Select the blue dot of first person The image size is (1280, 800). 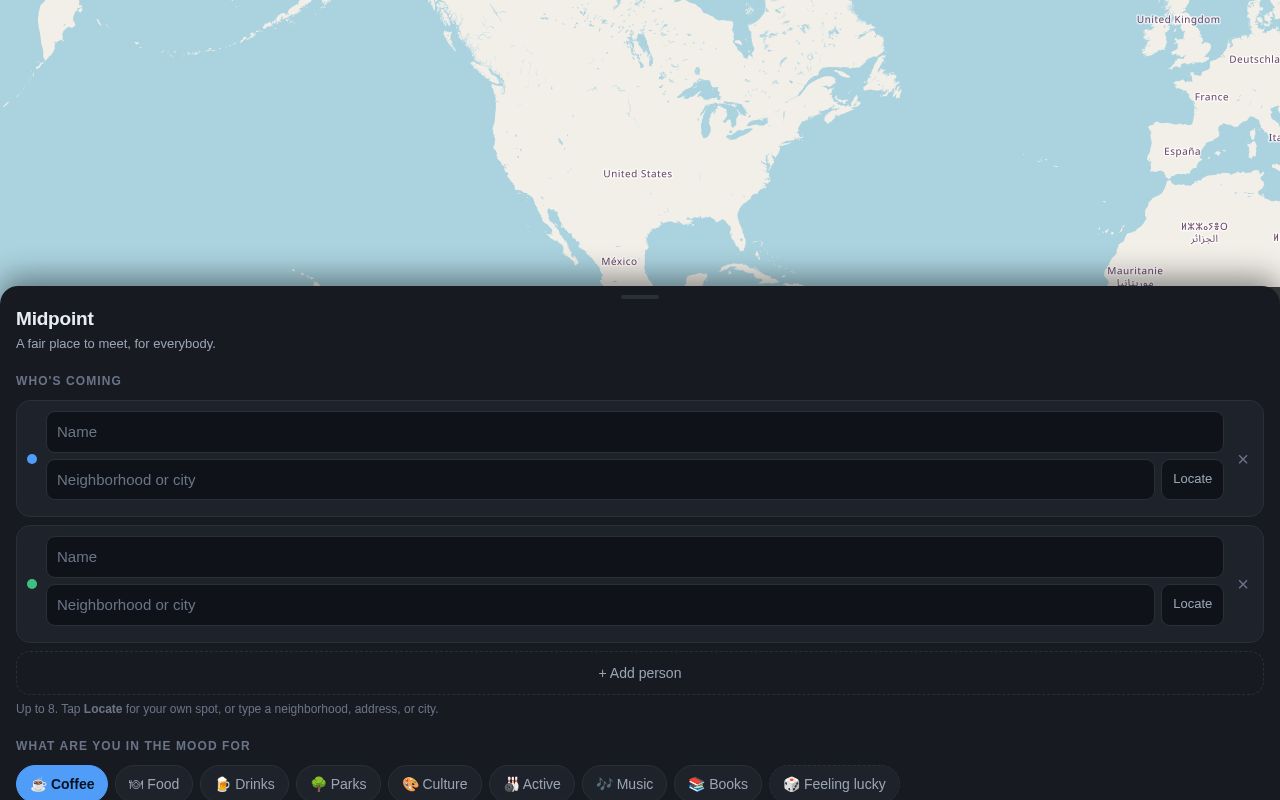pos(32,459)
